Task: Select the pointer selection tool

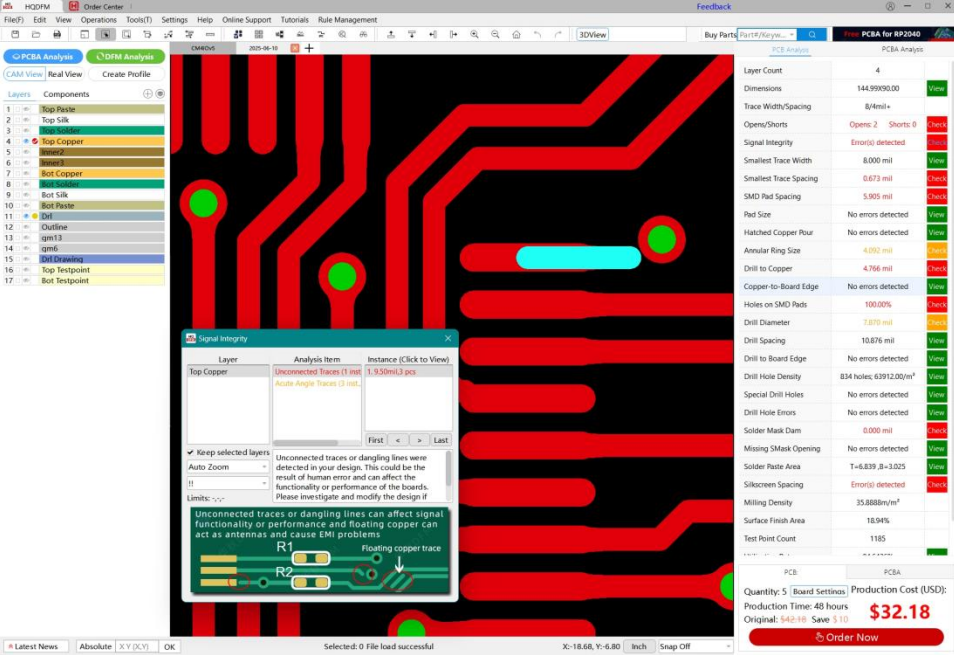Action: pos(105,34)
